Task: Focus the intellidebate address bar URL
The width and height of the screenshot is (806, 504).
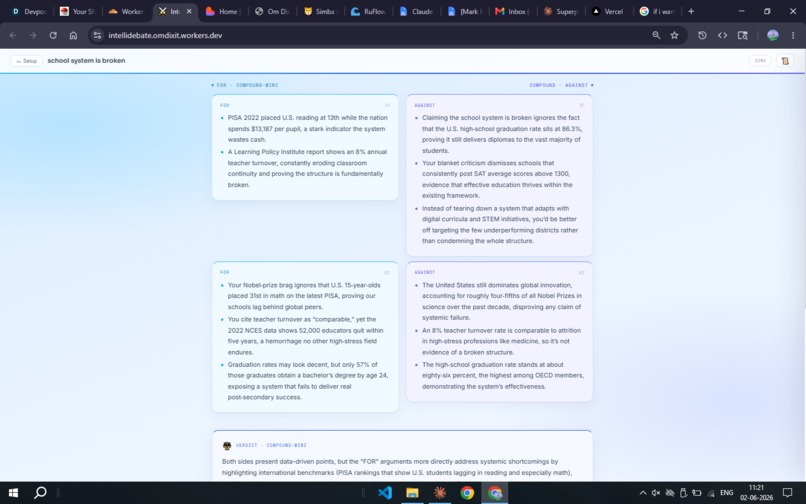Action: coord(165,35)
